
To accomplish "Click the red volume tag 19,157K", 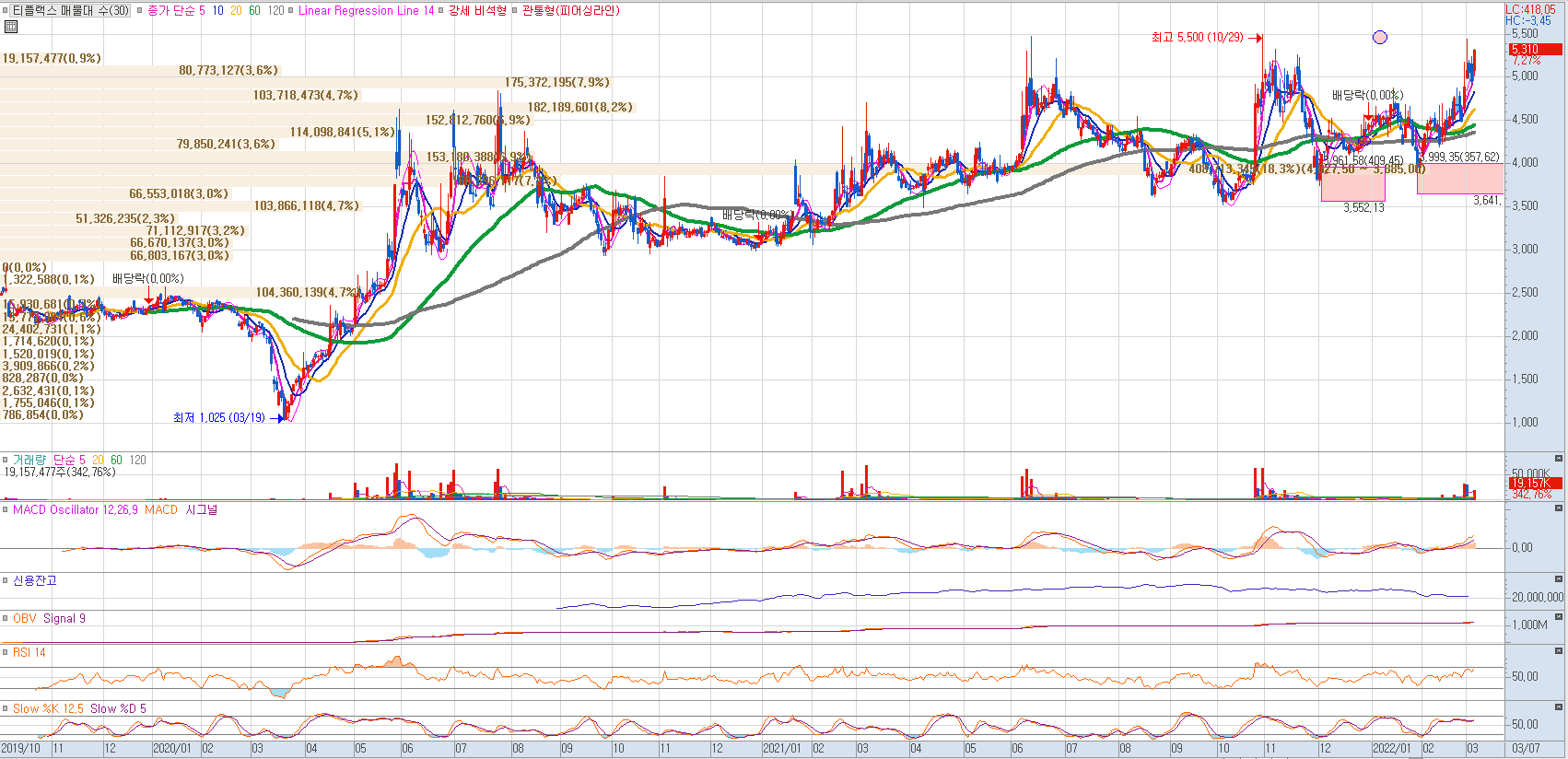I will pyautogui.click(x=1536, y=483).
